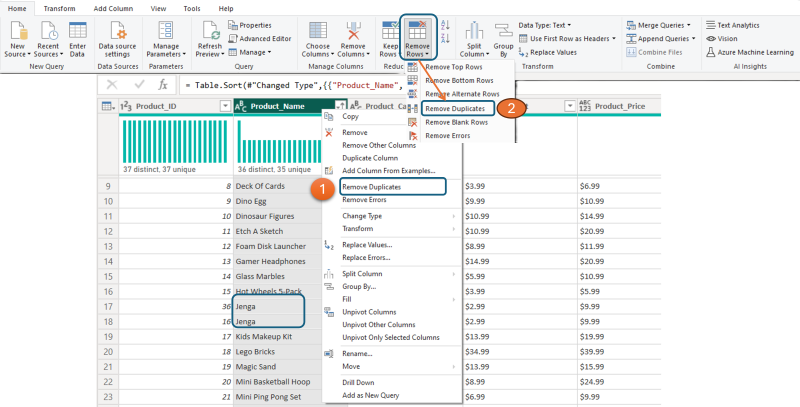Viewport: 800px width, 407px height.
Task: Select Remove Duplicates in Remove Rows menu
Action: coord(455,108)
